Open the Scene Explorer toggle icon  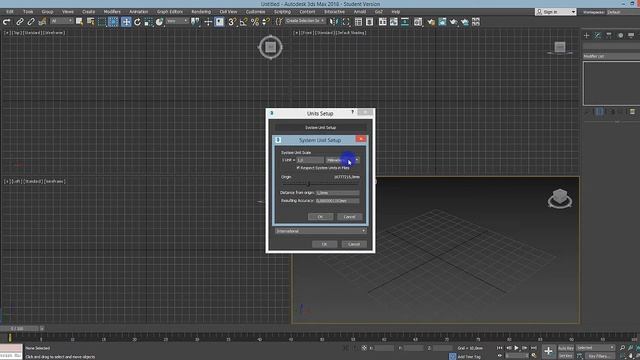(358, 22)
